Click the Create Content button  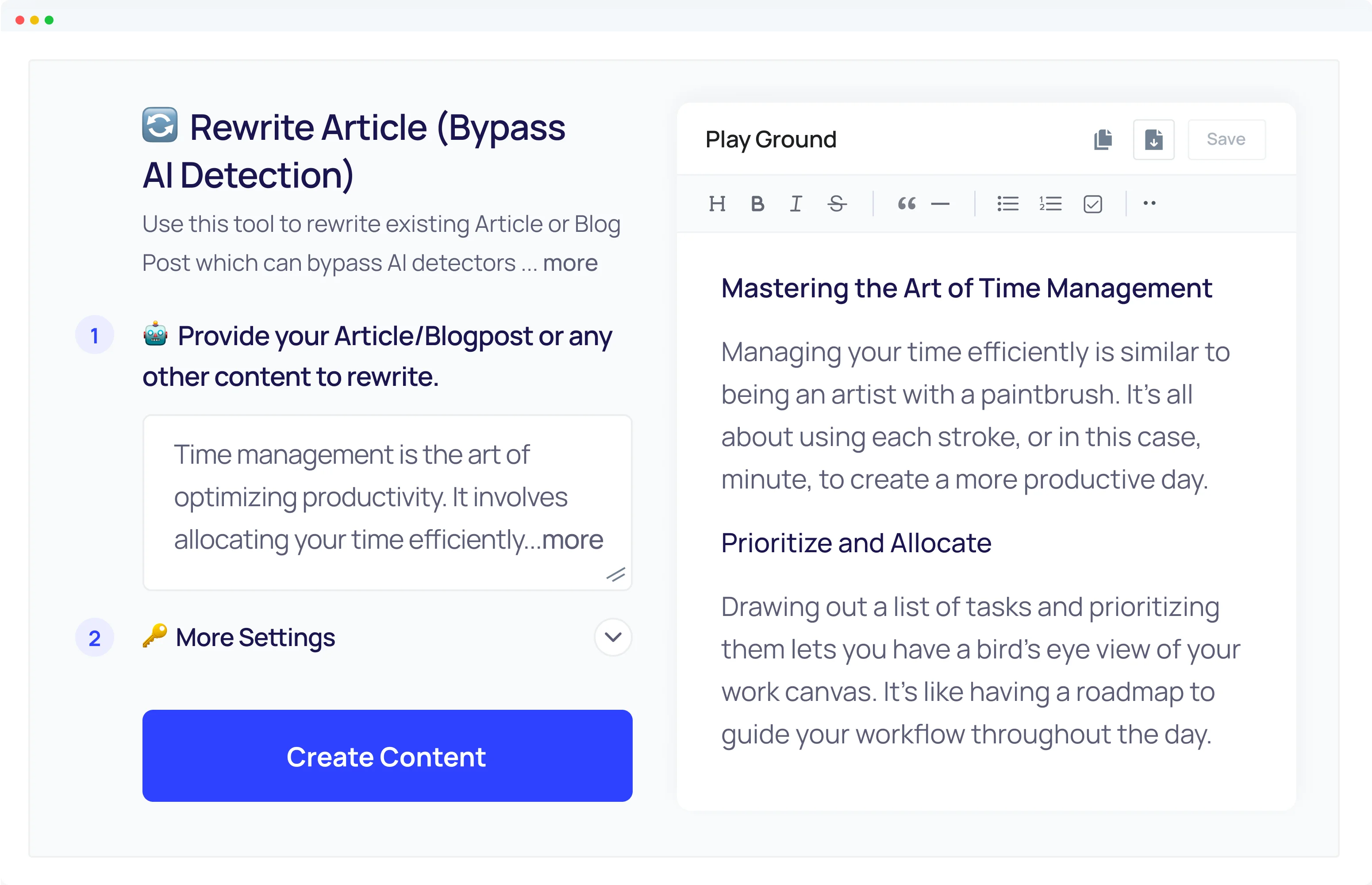point(387,756)
